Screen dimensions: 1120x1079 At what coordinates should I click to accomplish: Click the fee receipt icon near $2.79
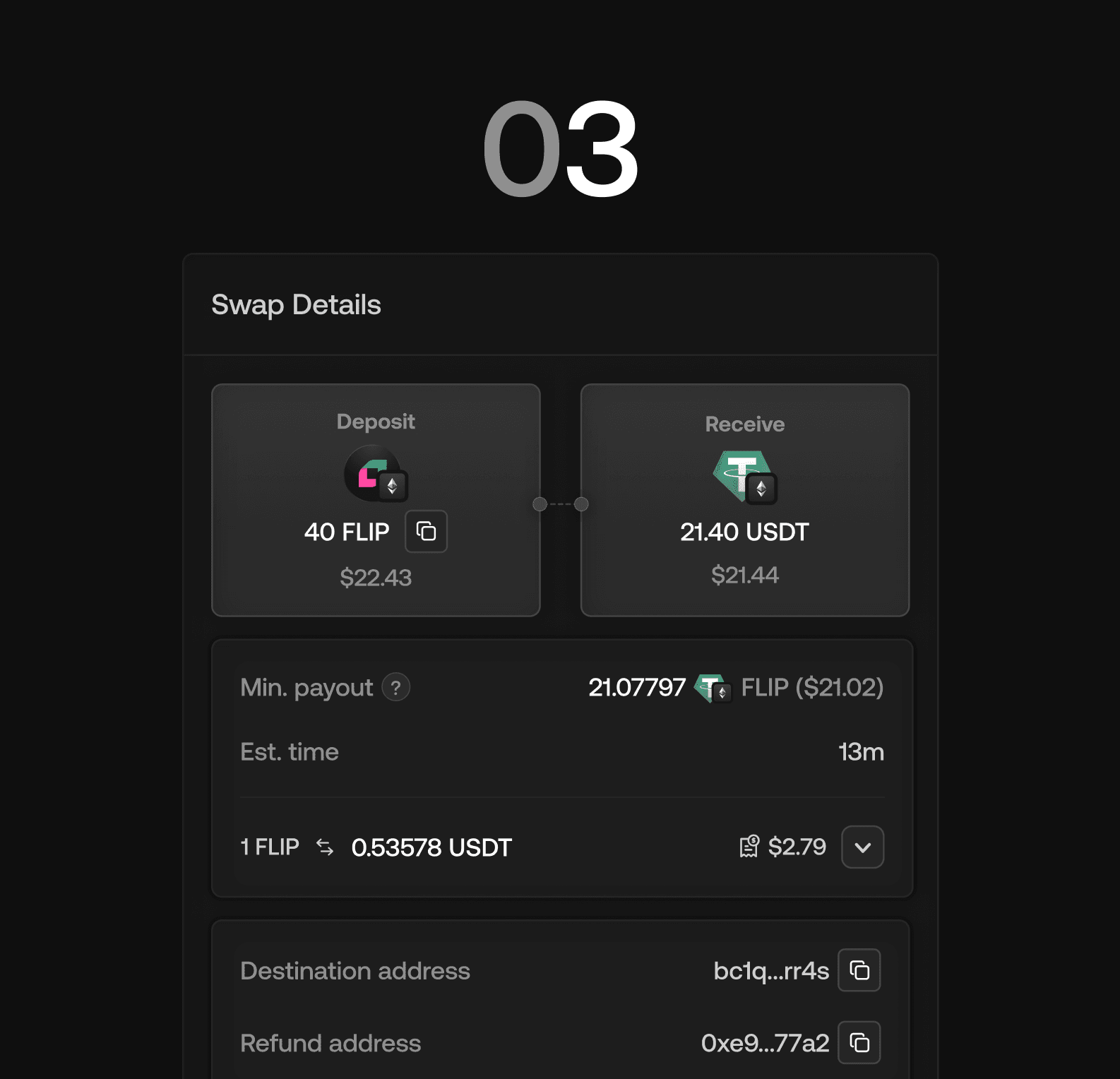[749, 846]
